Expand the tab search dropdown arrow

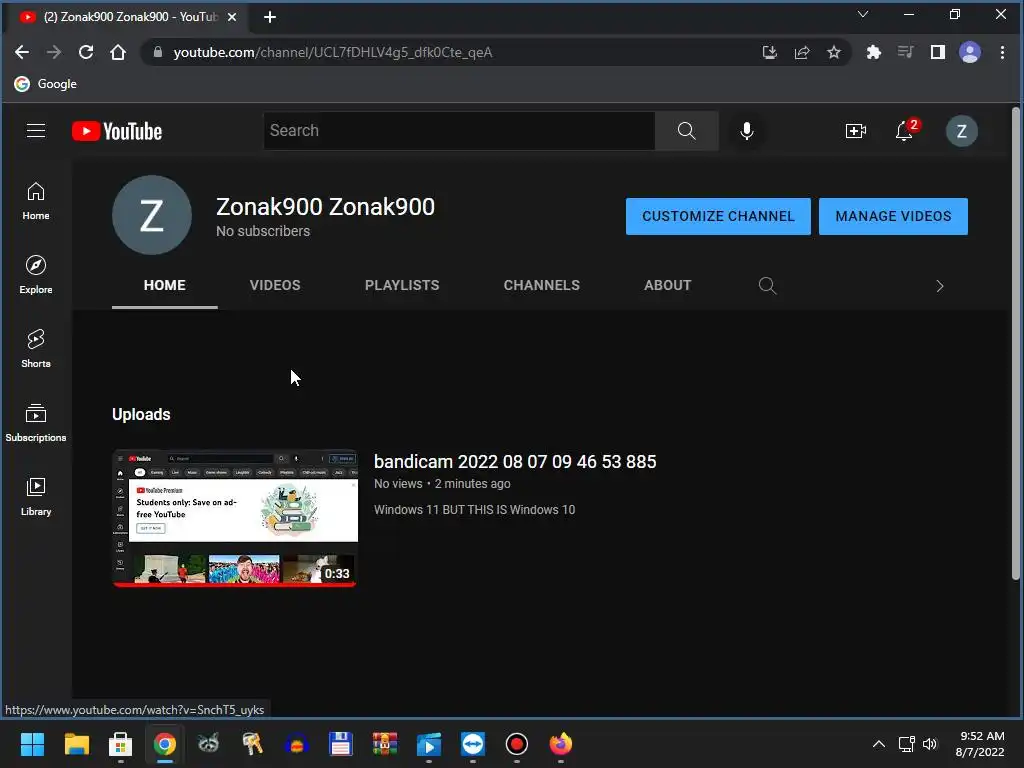coord(863,14)
